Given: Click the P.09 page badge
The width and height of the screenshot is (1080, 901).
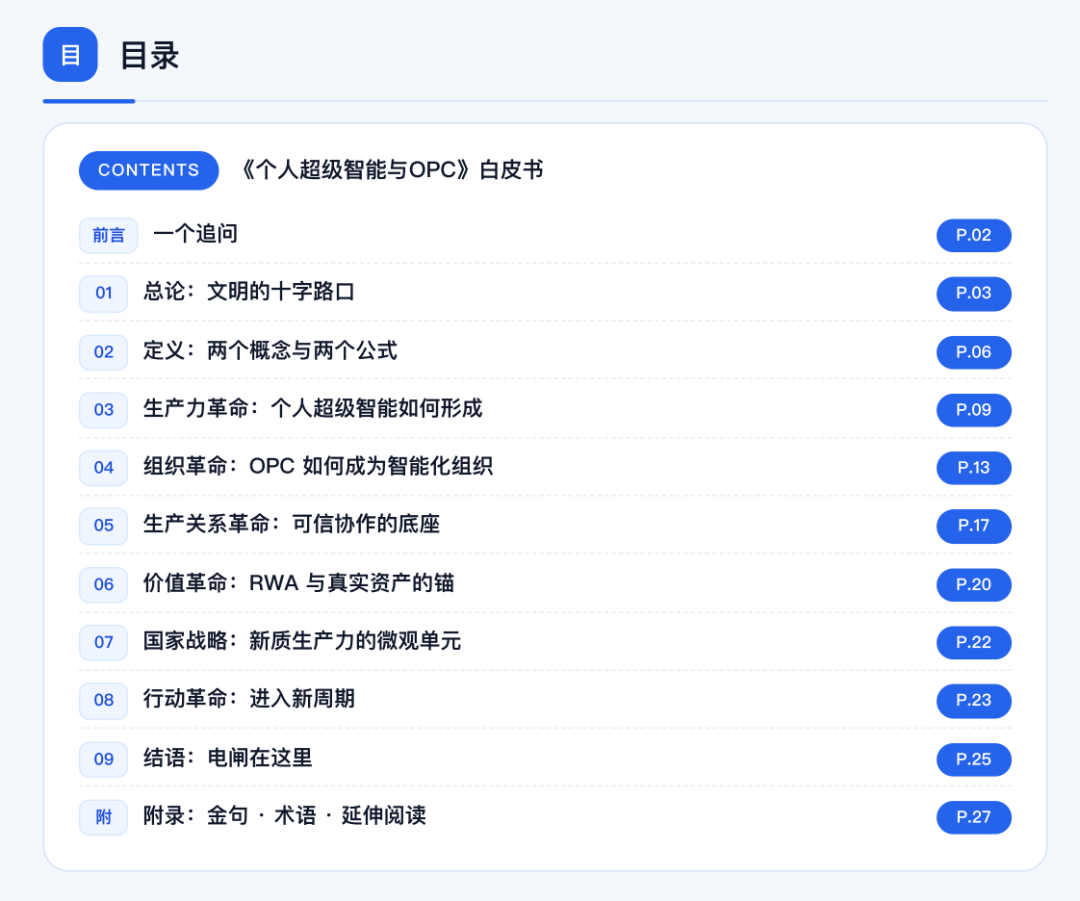Looking at the screenshot, I should (x=974, y=410).
